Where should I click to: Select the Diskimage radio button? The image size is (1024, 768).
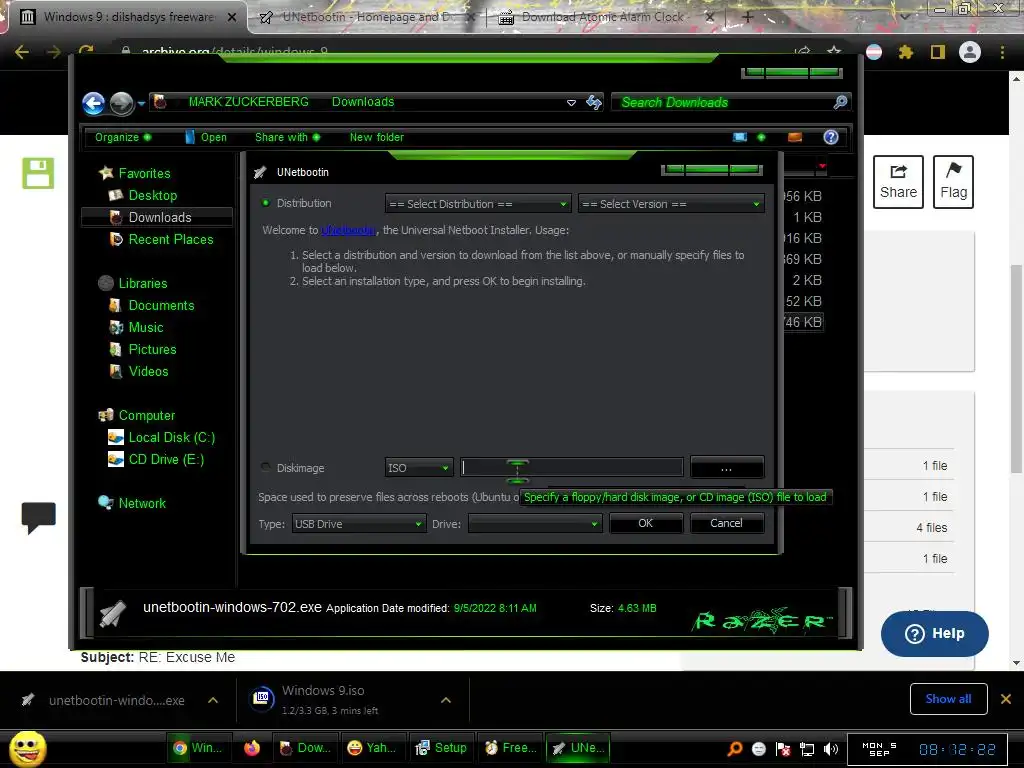(266, 467)
